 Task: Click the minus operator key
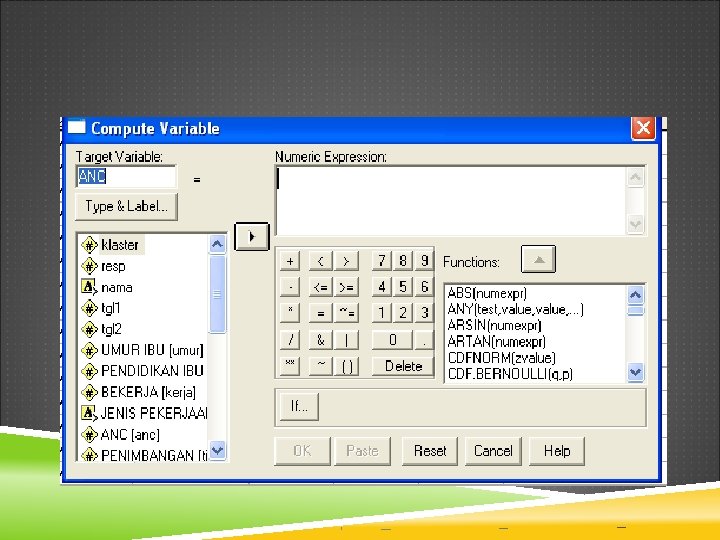tap(290, 287)
